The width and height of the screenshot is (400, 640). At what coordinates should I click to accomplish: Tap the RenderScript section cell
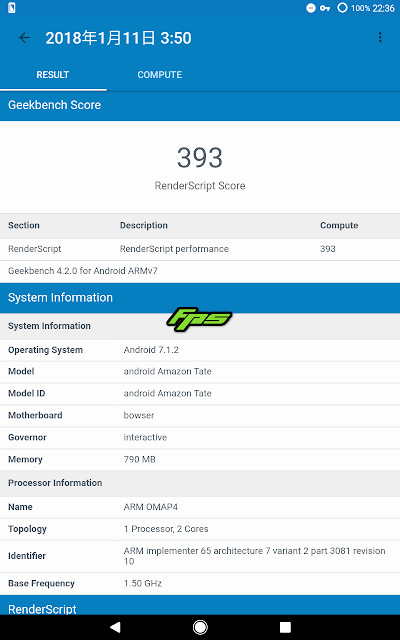pos(35,249)
